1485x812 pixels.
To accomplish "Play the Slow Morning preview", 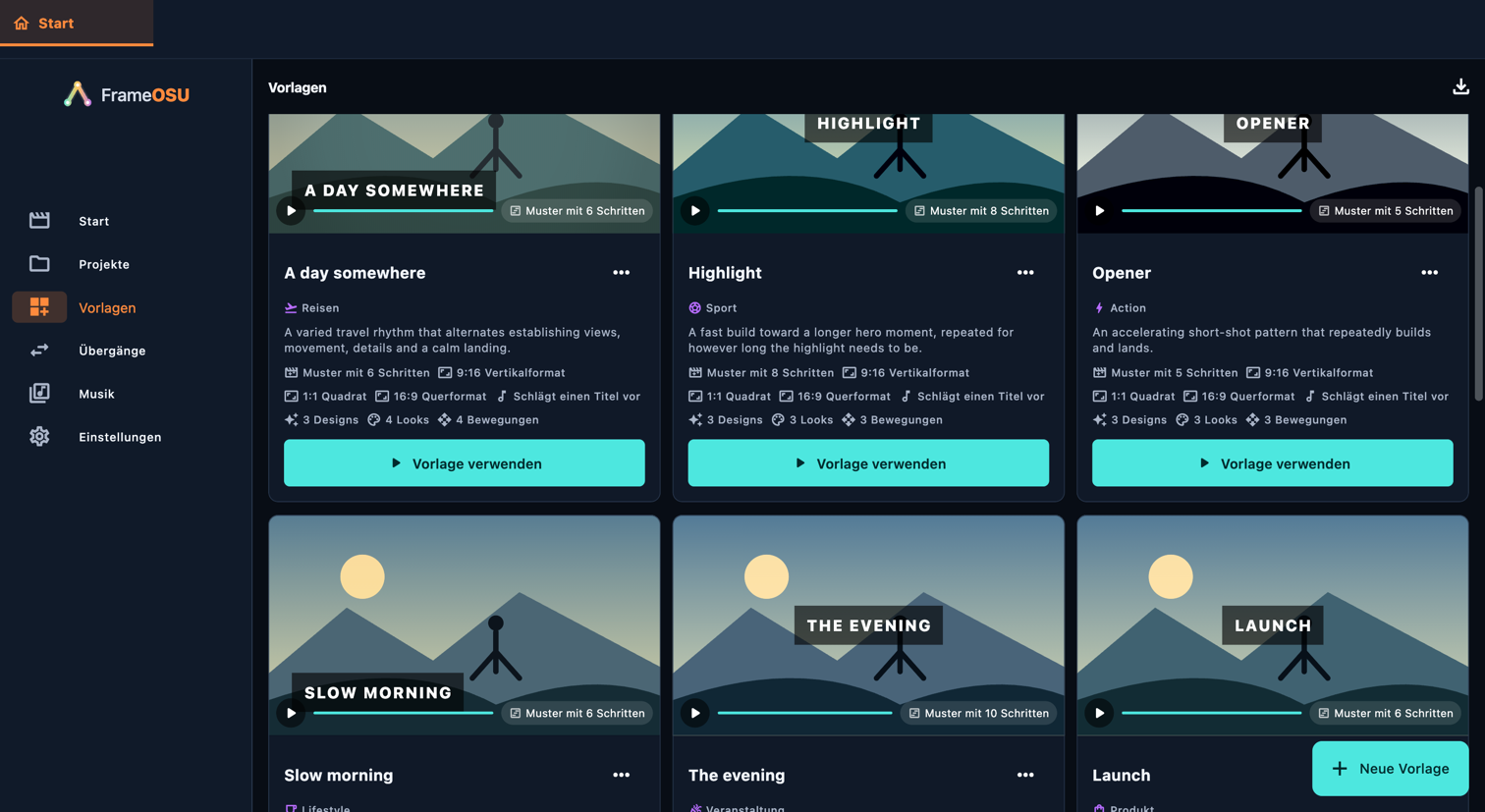I will [x=291, y=714].
